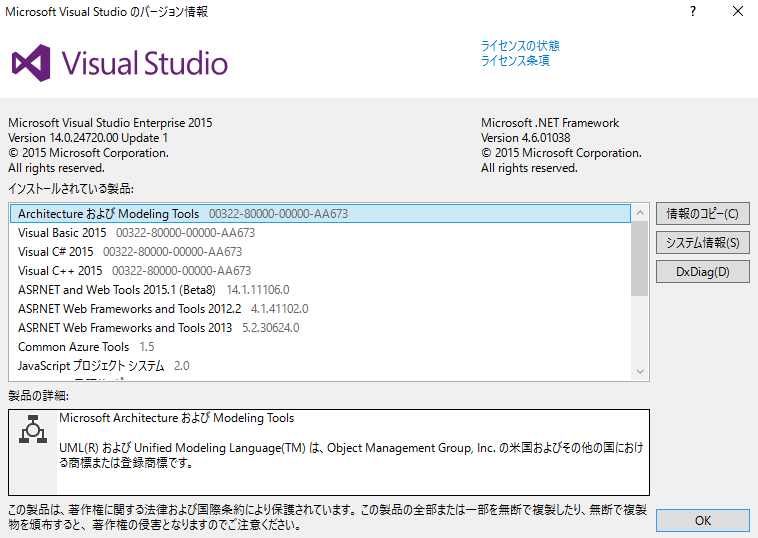Click the システム情報(S) button
Viewport: 758px width, 538px height.
702,243
